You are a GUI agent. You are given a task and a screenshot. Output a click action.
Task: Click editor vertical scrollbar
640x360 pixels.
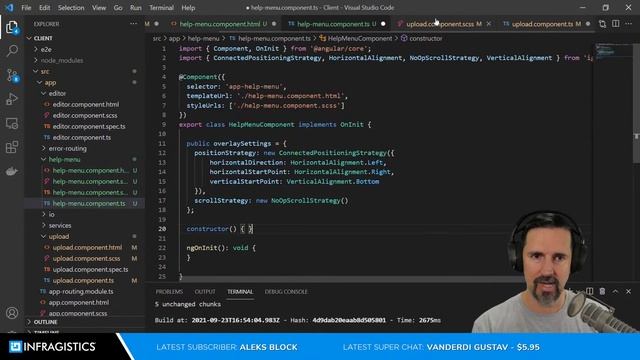click(636, 102)
